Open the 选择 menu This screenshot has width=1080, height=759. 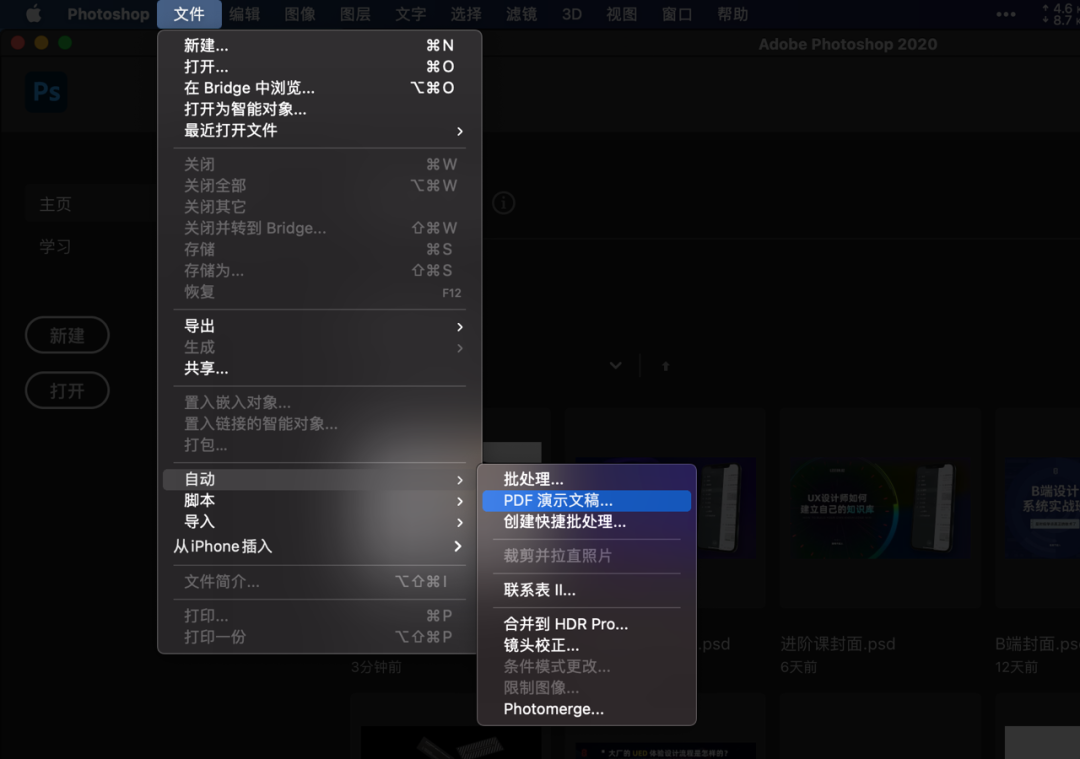pos(466,14)
